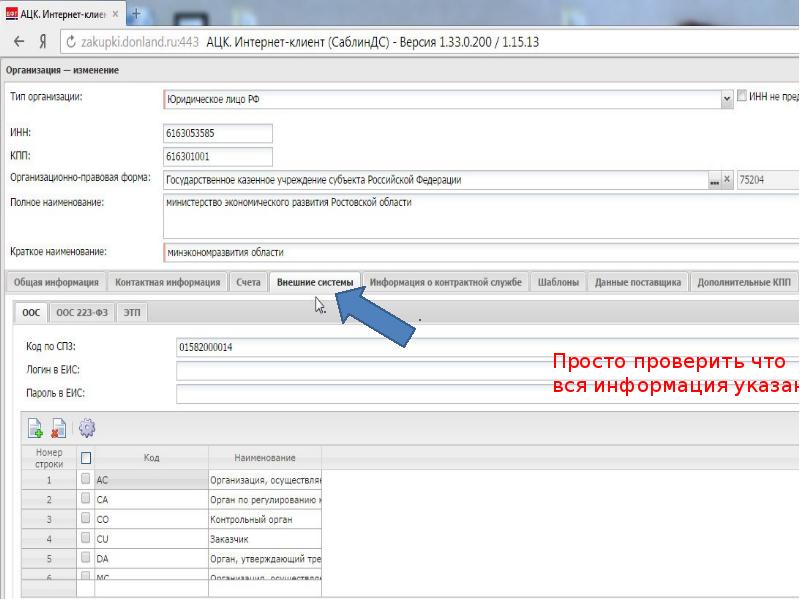Check the box in row CU

(x=86, y=537)
